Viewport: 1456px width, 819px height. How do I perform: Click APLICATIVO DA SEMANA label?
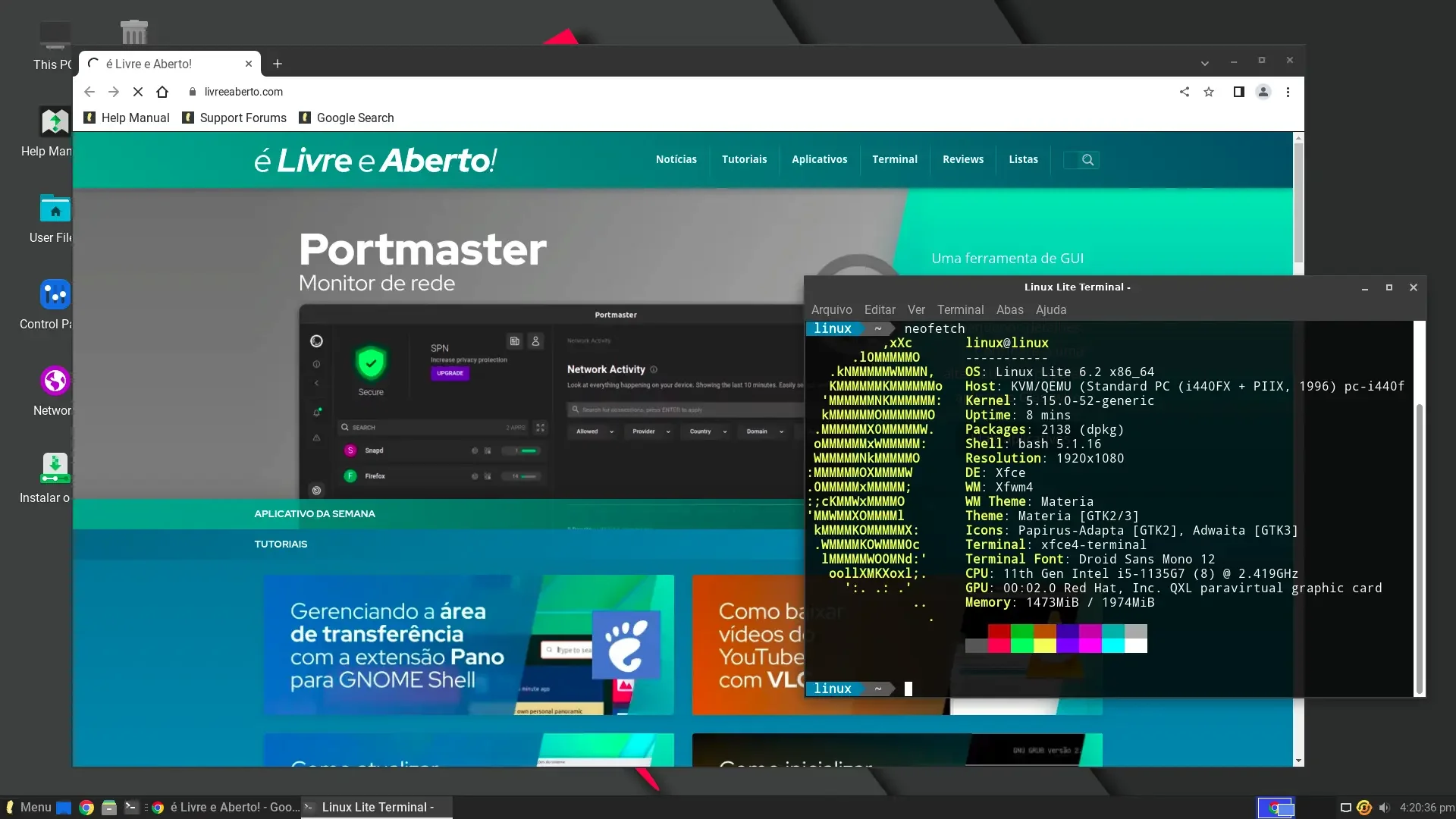pos(315,513)
